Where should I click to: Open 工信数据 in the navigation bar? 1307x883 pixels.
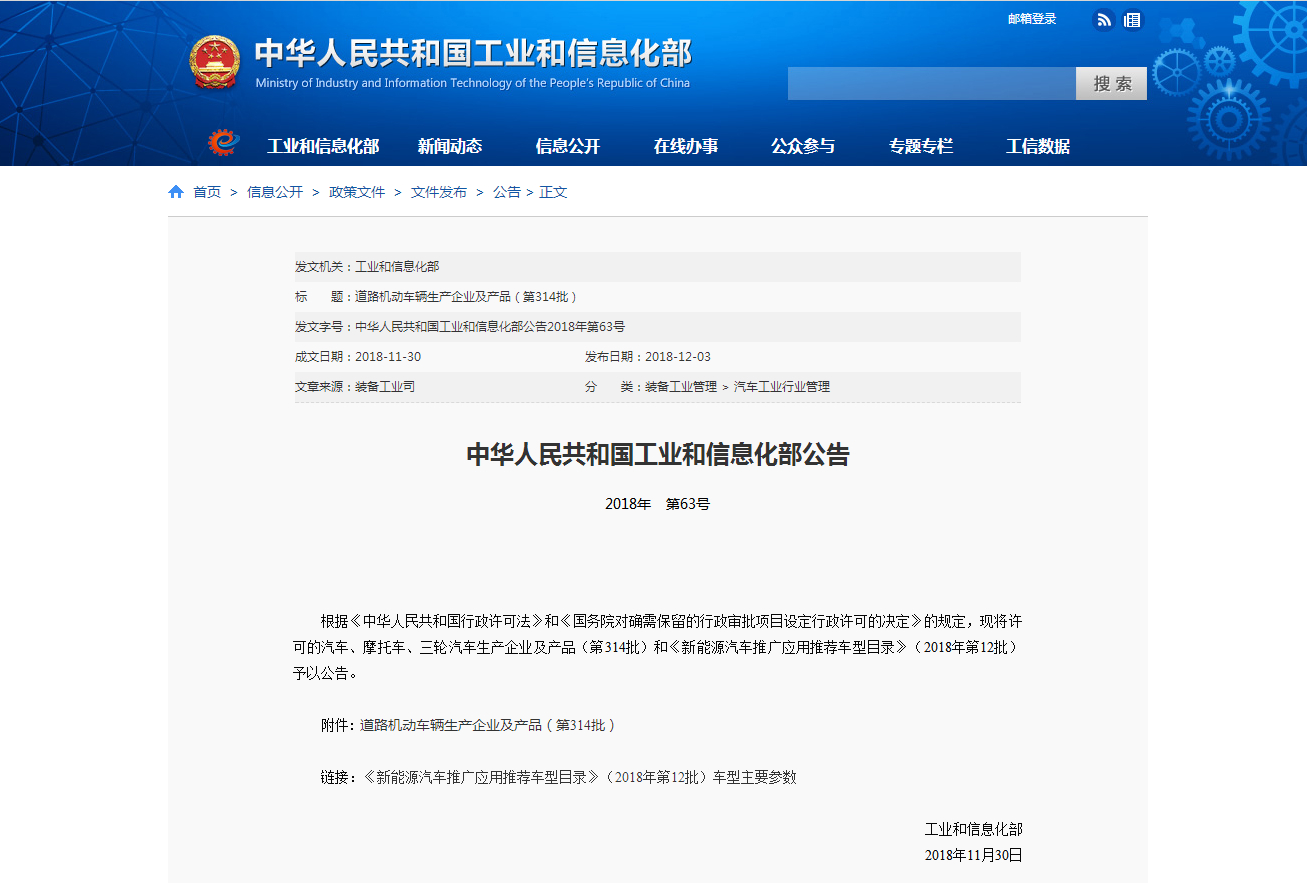(1038, 146)
